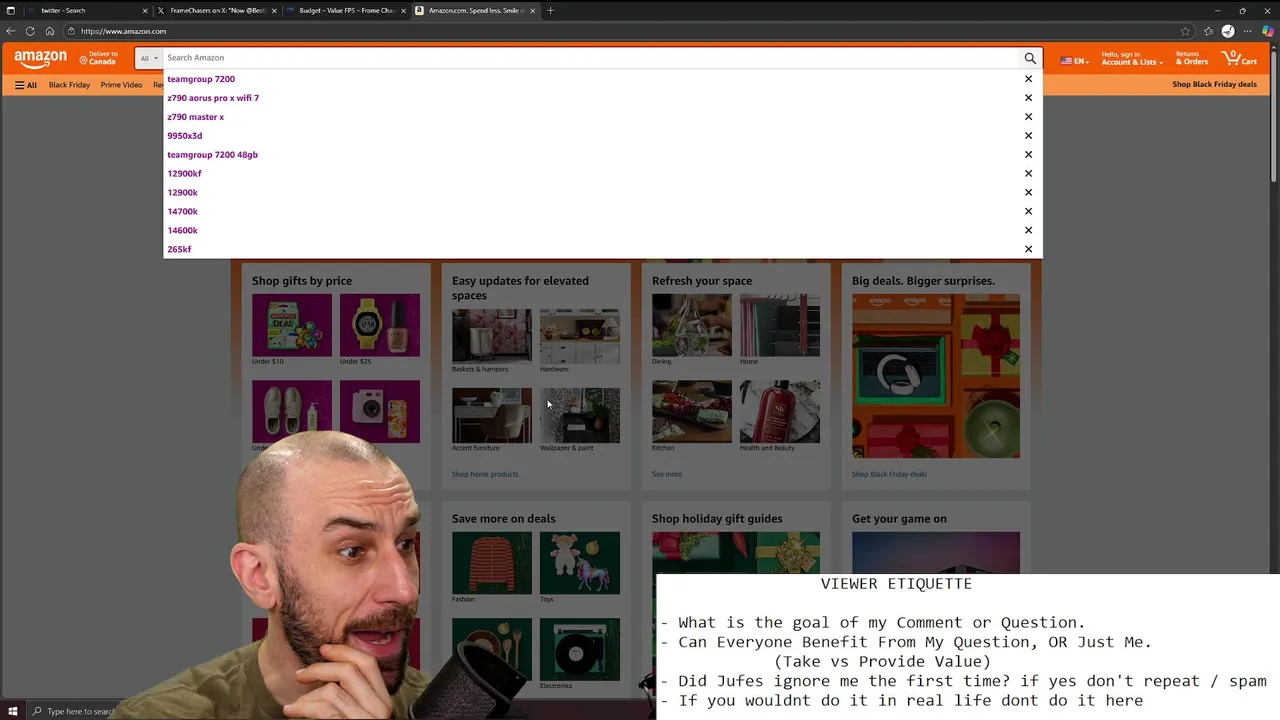Viewport: 1280px width, 720px height.
Task: Focus the Search Amazon input field
Action: [x=590, y=58]
